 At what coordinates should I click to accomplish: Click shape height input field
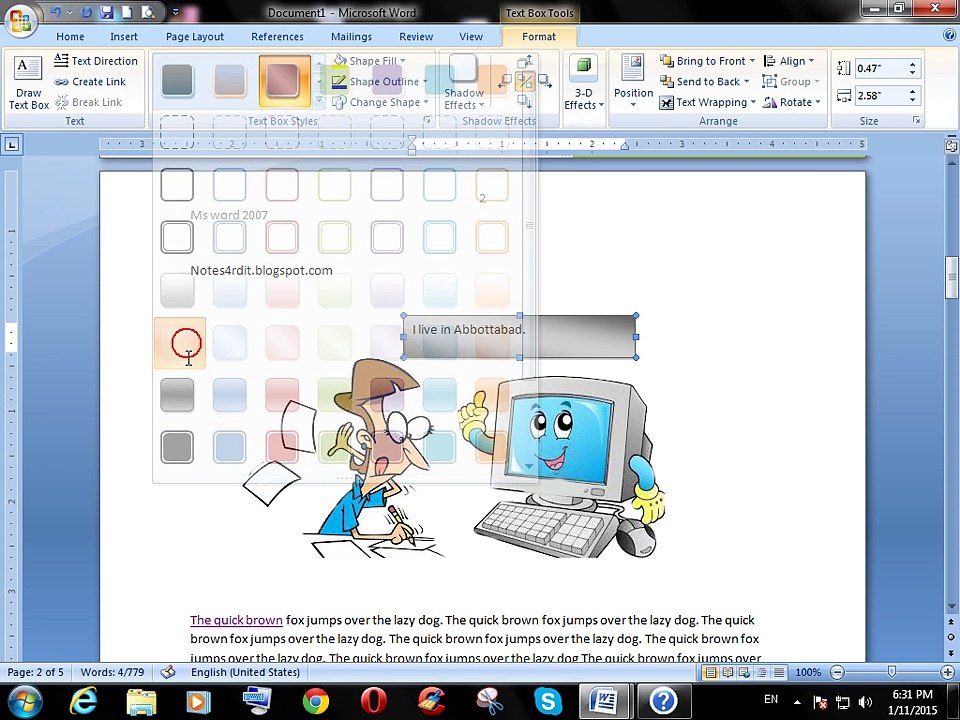pyautogui.click(x=880, y=68)
